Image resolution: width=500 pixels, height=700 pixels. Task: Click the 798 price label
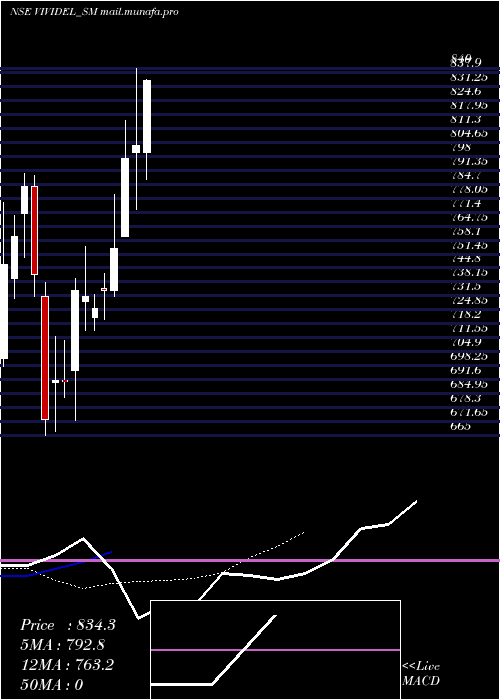pyautogui.click(x=461, y=147)
